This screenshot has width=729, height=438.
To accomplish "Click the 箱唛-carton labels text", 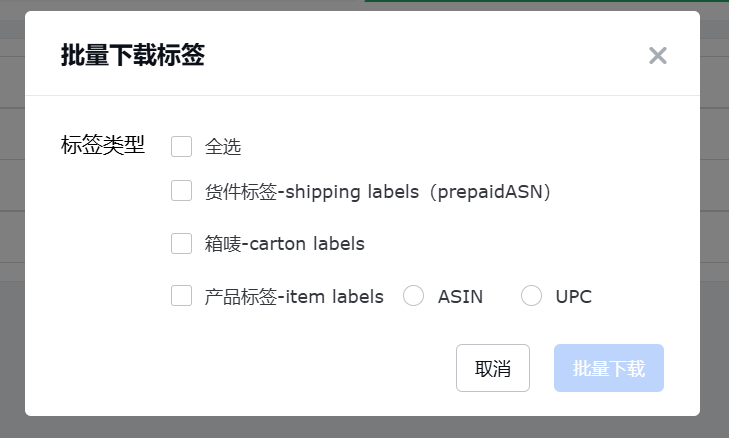I will point(285,243).
